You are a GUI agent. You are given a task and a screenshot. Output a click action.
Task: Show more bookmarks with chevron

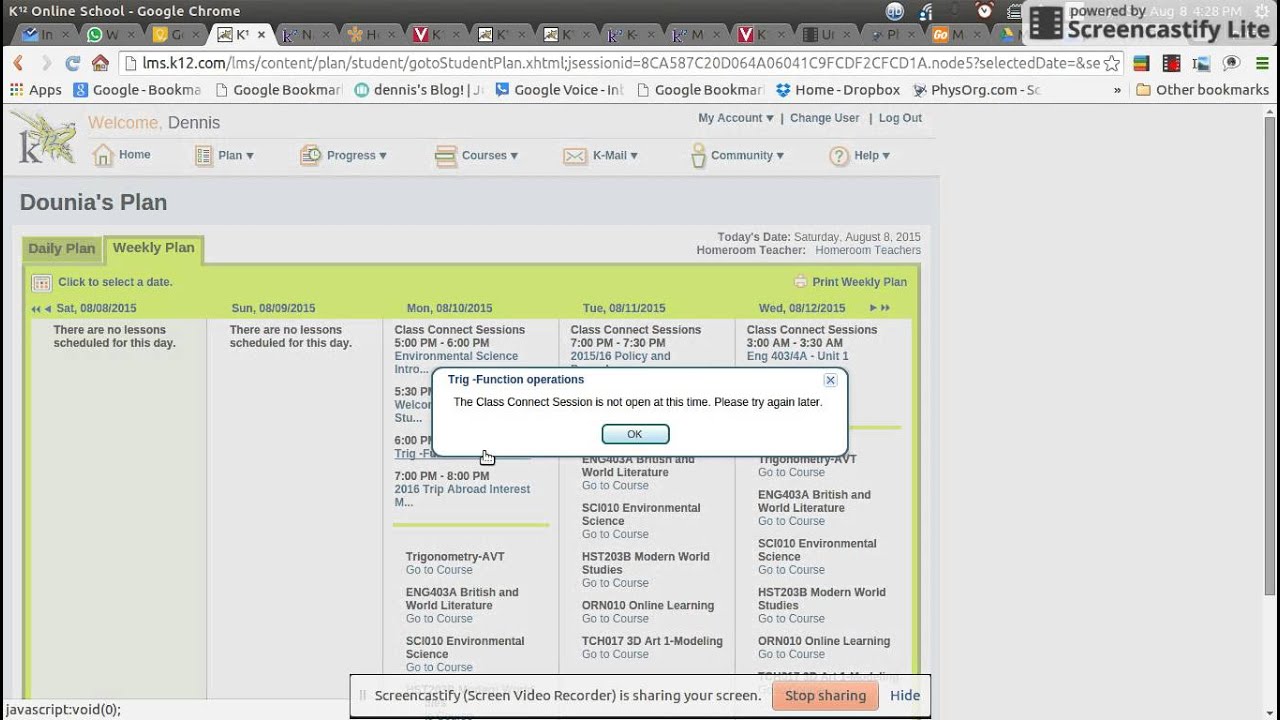pos(1117,89)
